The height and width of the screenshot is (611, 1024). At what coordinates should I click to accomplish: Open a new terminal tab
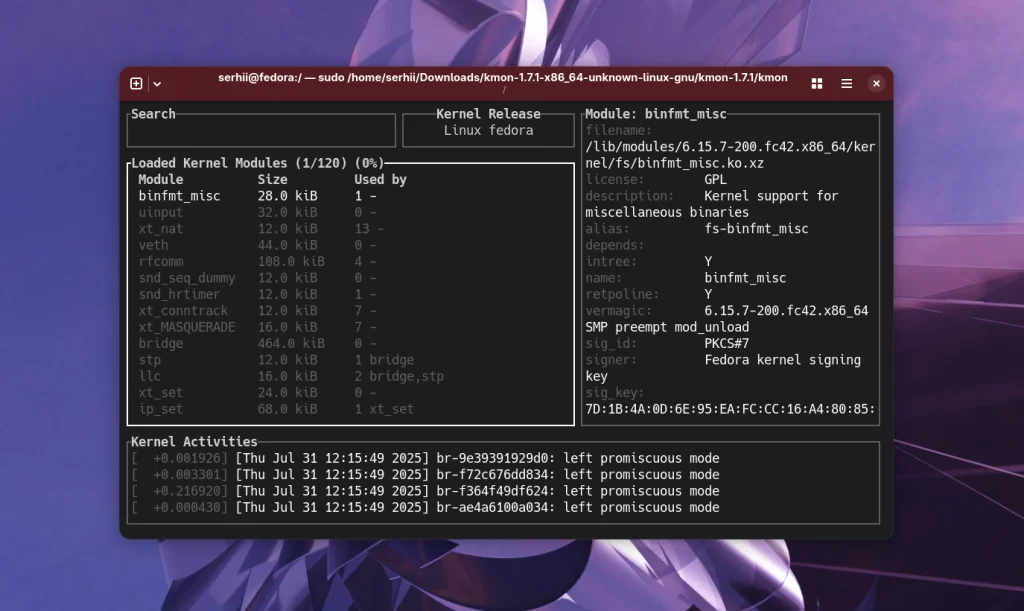point(135,84)
